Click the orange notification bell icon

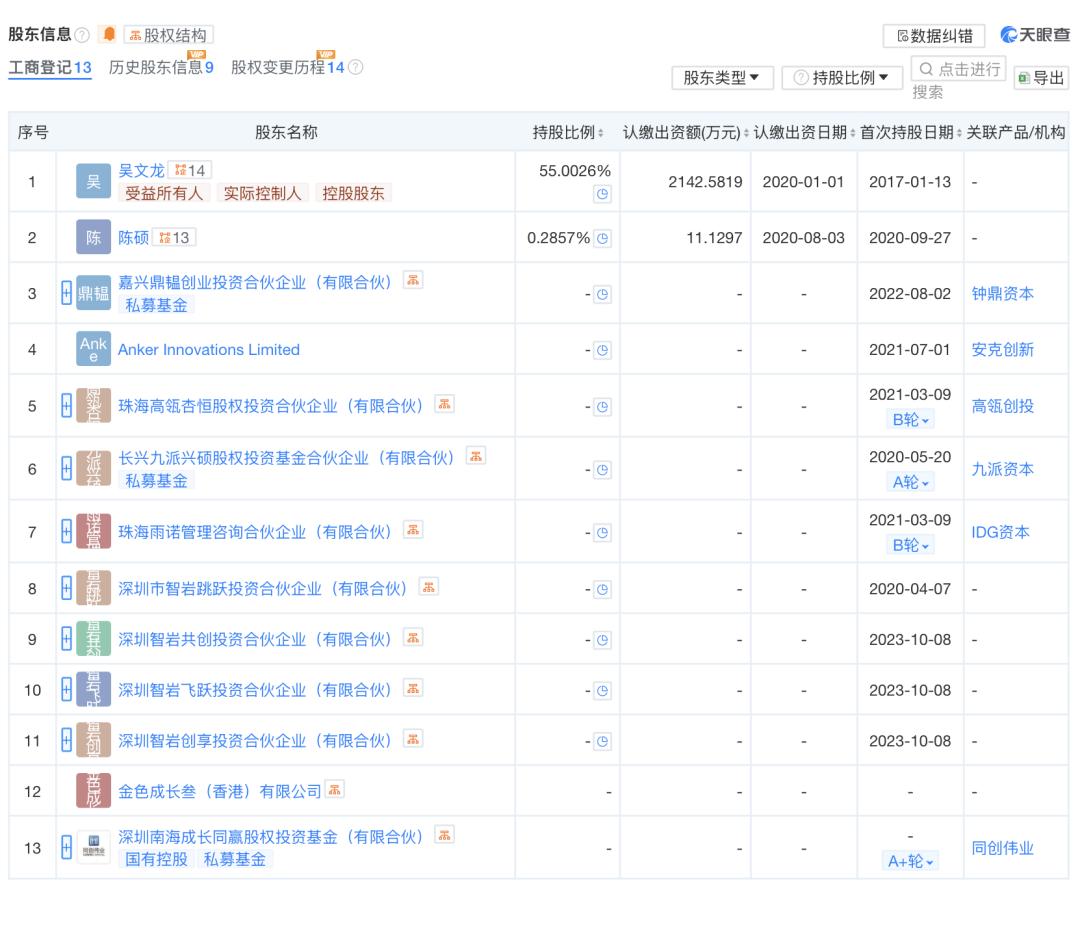[x=108, y=35]
